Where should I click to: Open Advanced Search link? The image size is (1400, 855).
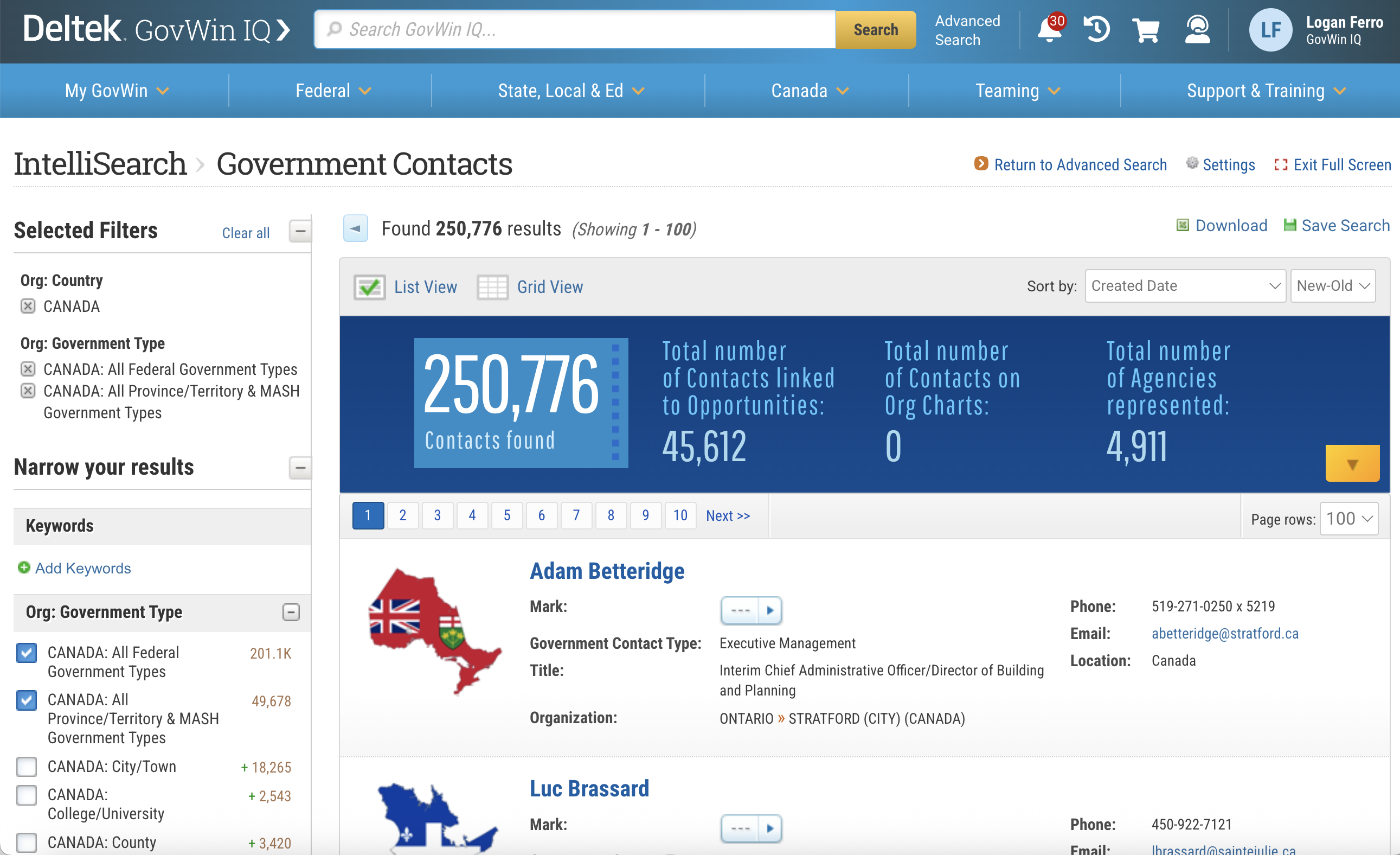coord(967,30)
